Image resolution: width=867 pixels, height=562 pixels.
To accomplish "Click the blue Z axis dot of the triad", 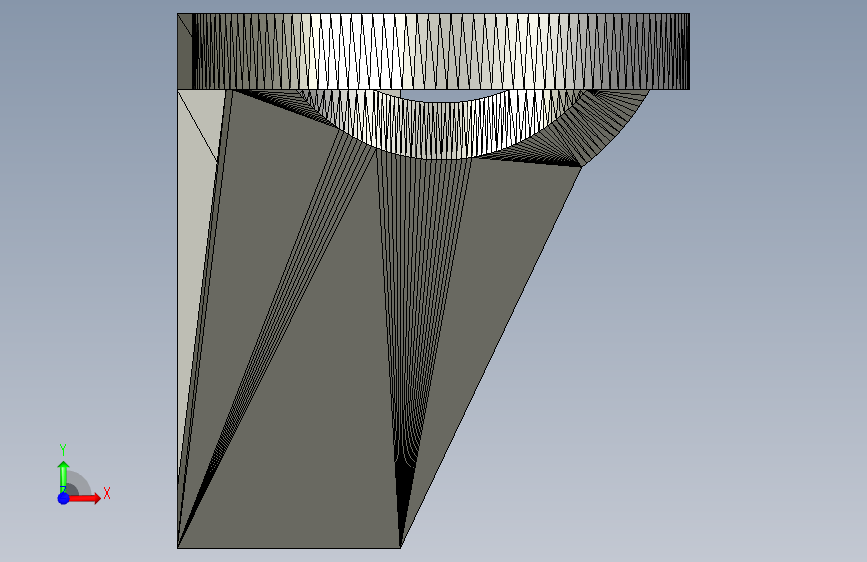I will (64, 498).
